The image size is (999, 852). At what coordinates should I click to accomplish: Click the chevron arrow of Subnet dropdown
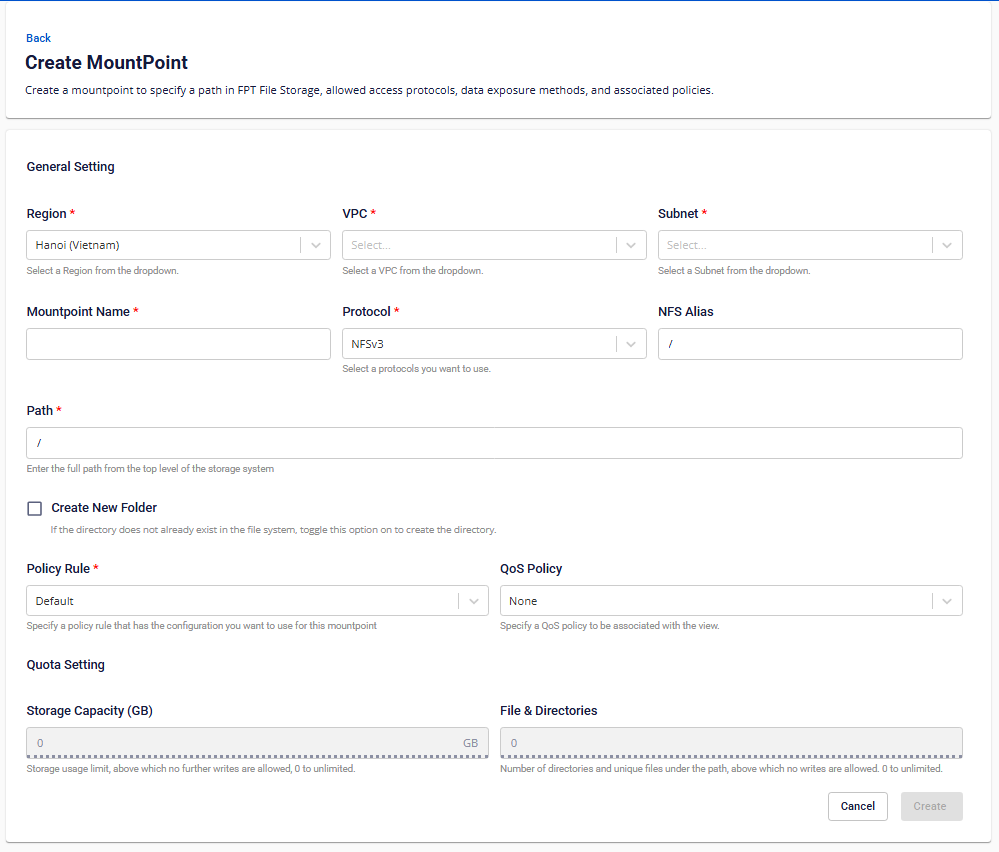coord(947,245)
